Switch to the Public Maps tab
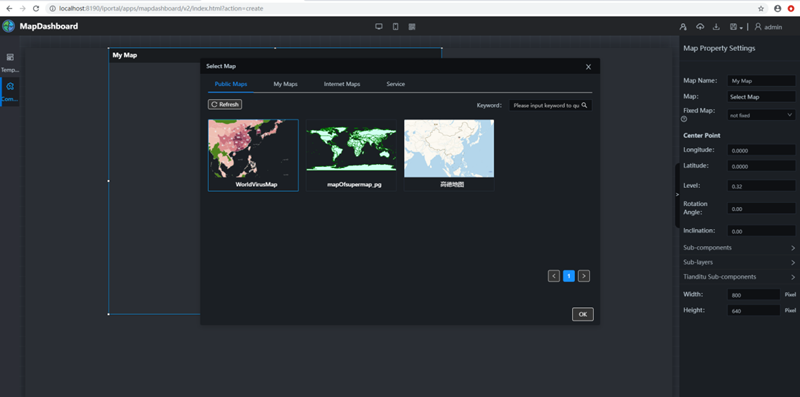800x397 pixels. pyautogui.click(x=231, y=84)
